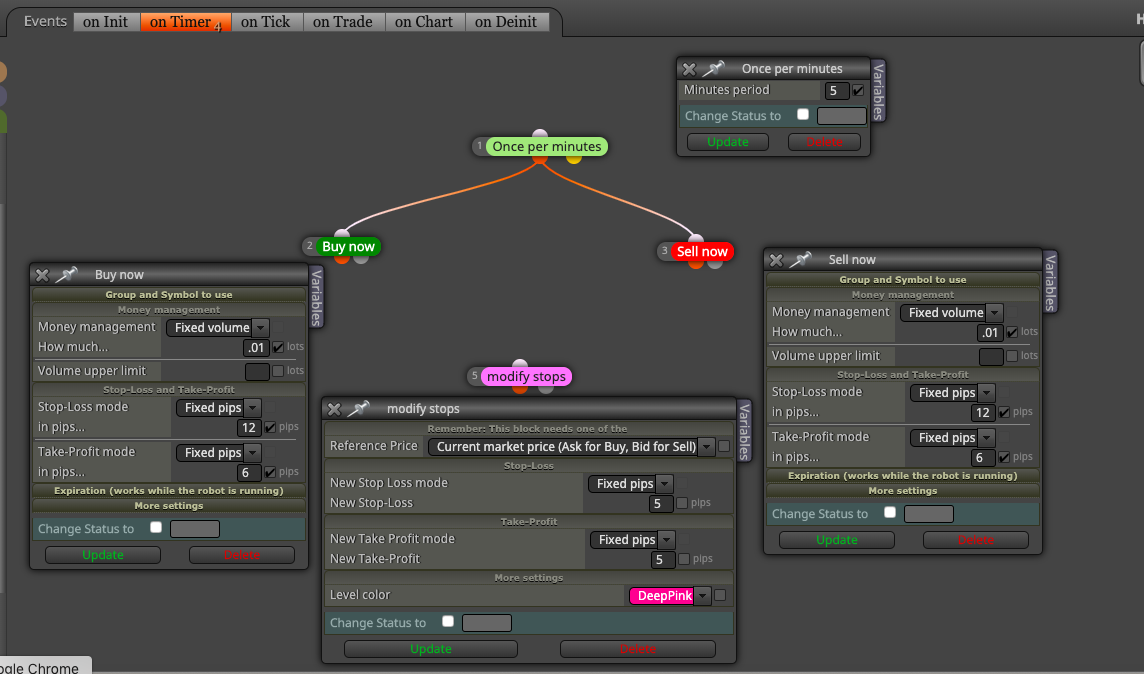Click Delete in Buy now panel

pyautogui.click(x=241, y=555)
